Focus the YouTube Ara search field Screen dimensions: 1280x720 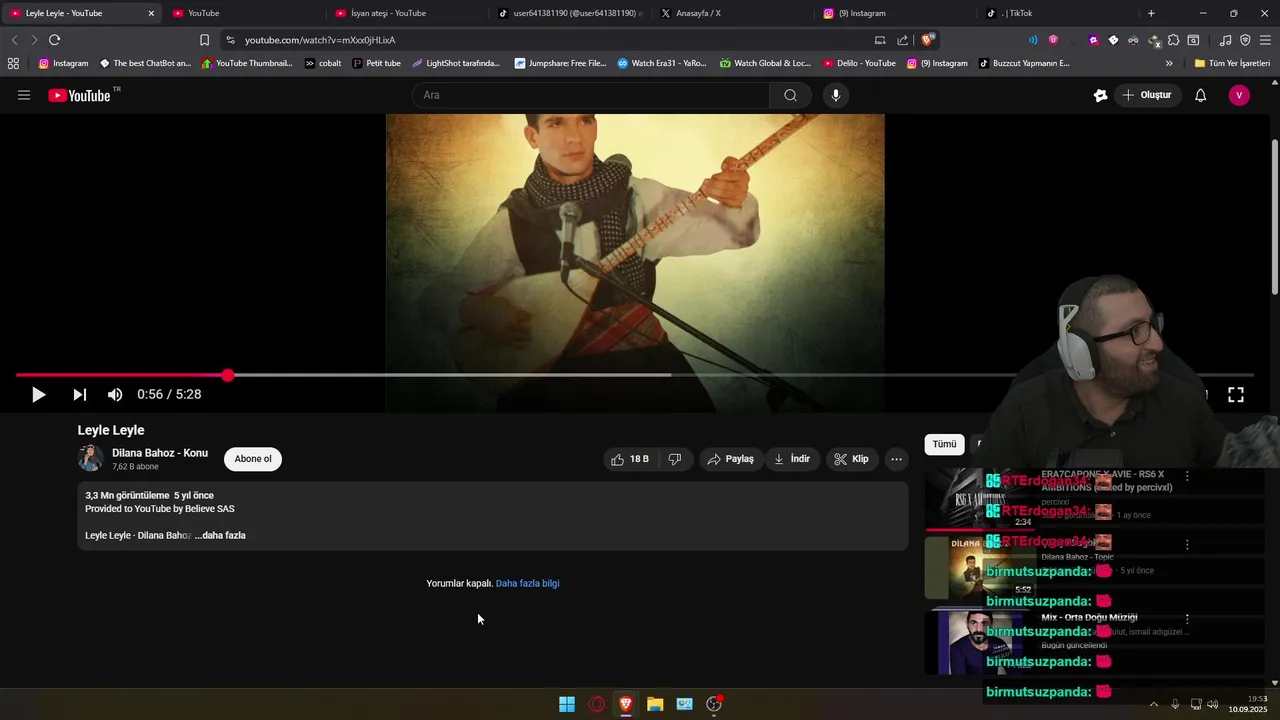coord(590,95)
